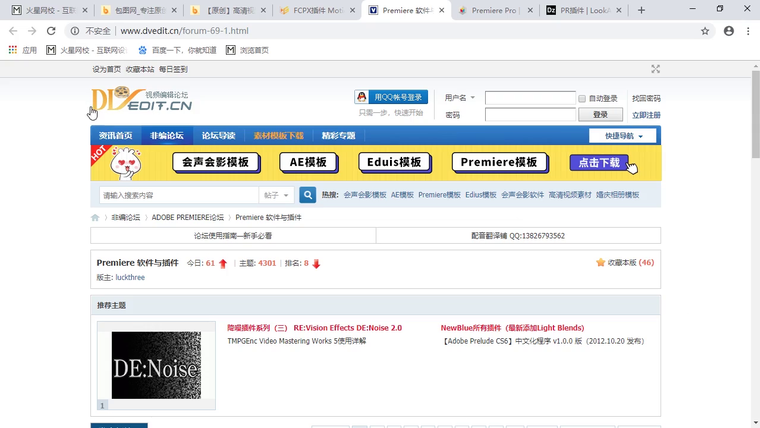This screenshot has height=428, width=760.
Task: Click the widescreen toggle icon
Action: [655, 69]
